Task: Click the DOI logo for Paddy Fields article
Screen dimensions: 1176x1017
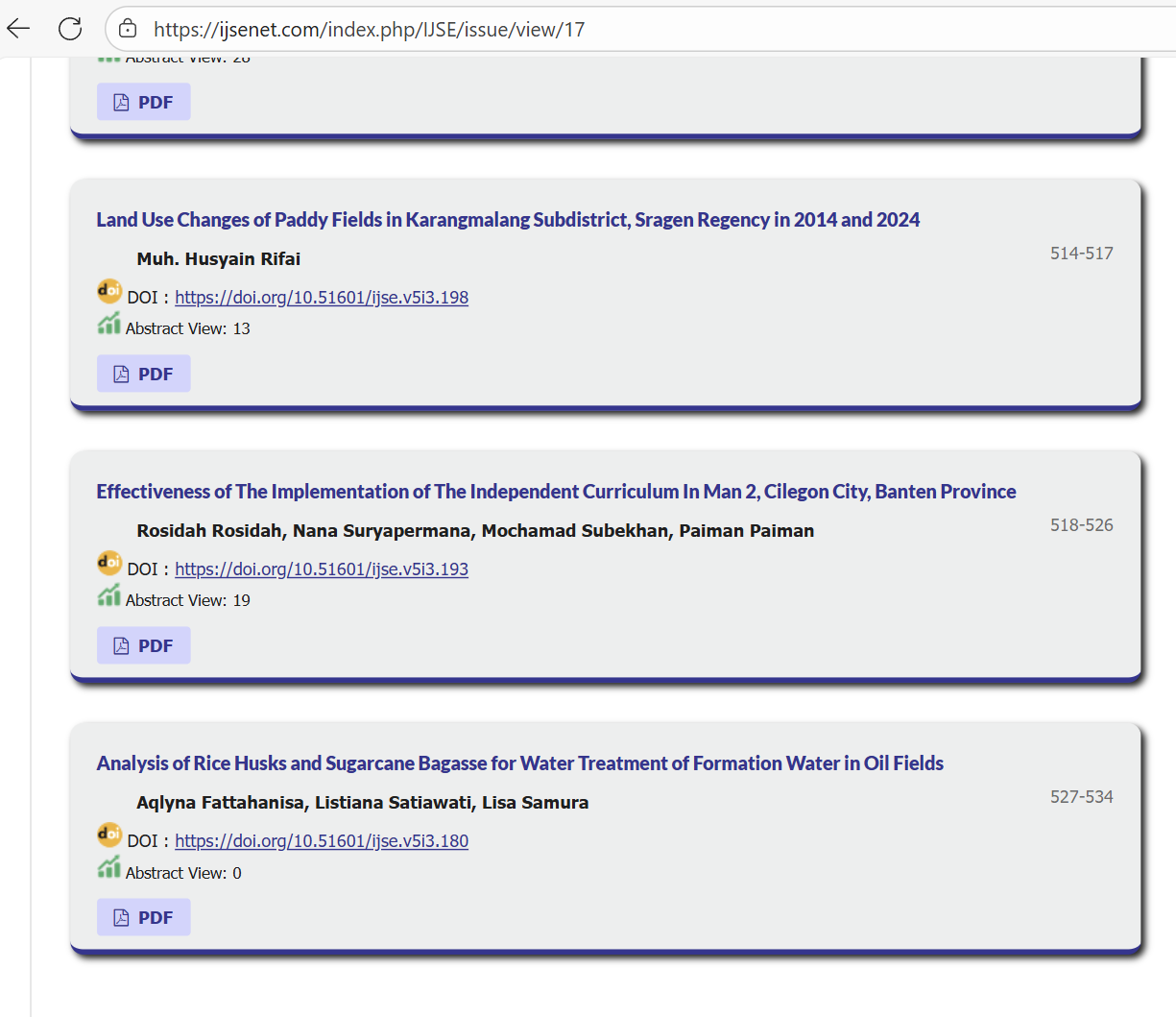Action: click(109, 291)
